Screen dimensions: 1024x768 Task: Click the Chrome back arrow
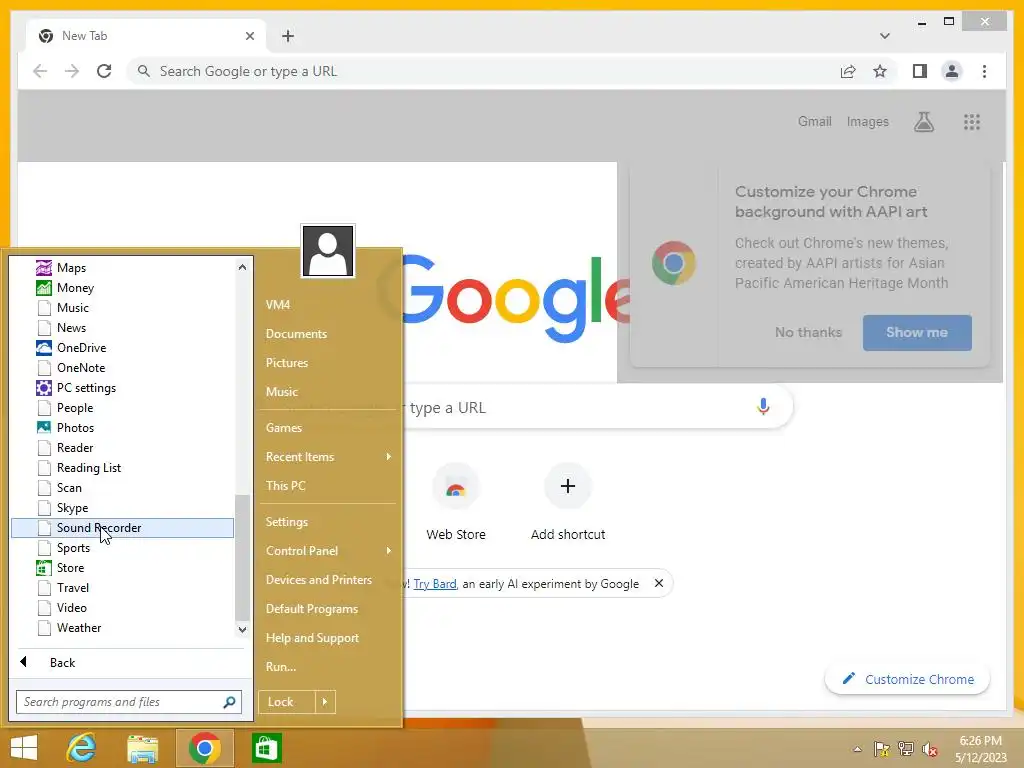tap(40, 71)
